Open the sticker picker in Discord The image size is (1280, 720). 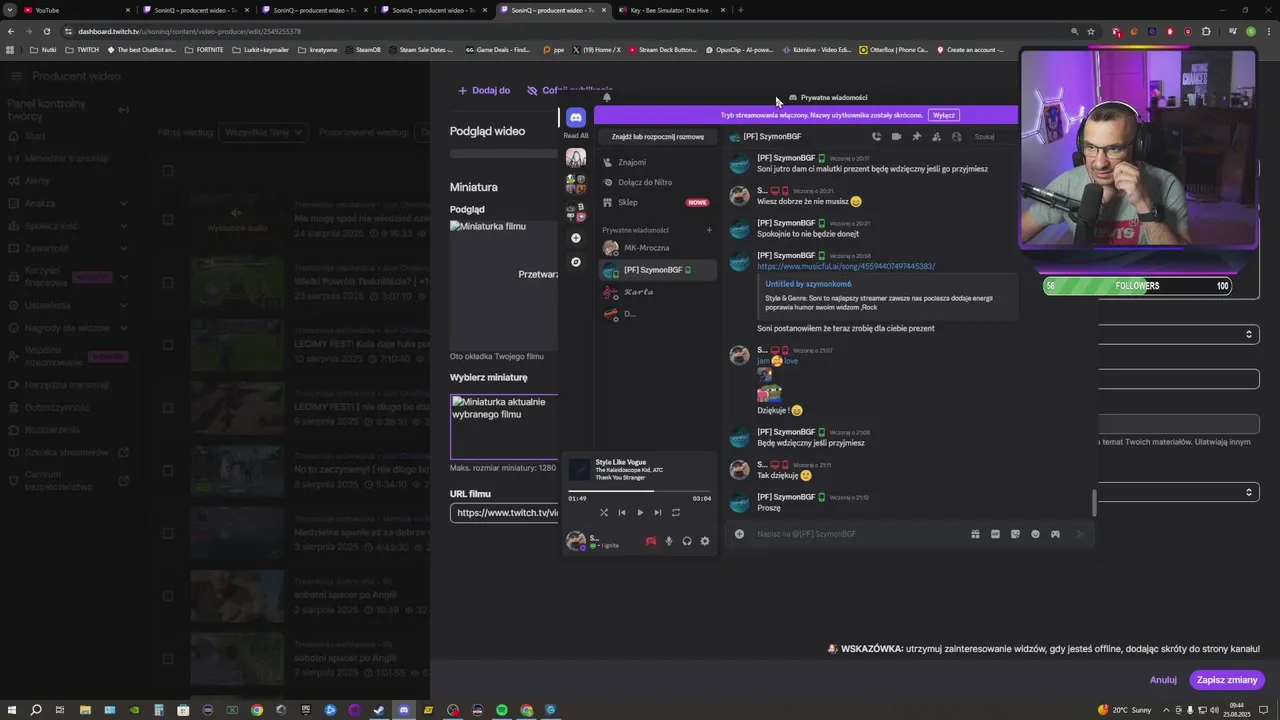pyautogui.click(x=1015, y=534)
